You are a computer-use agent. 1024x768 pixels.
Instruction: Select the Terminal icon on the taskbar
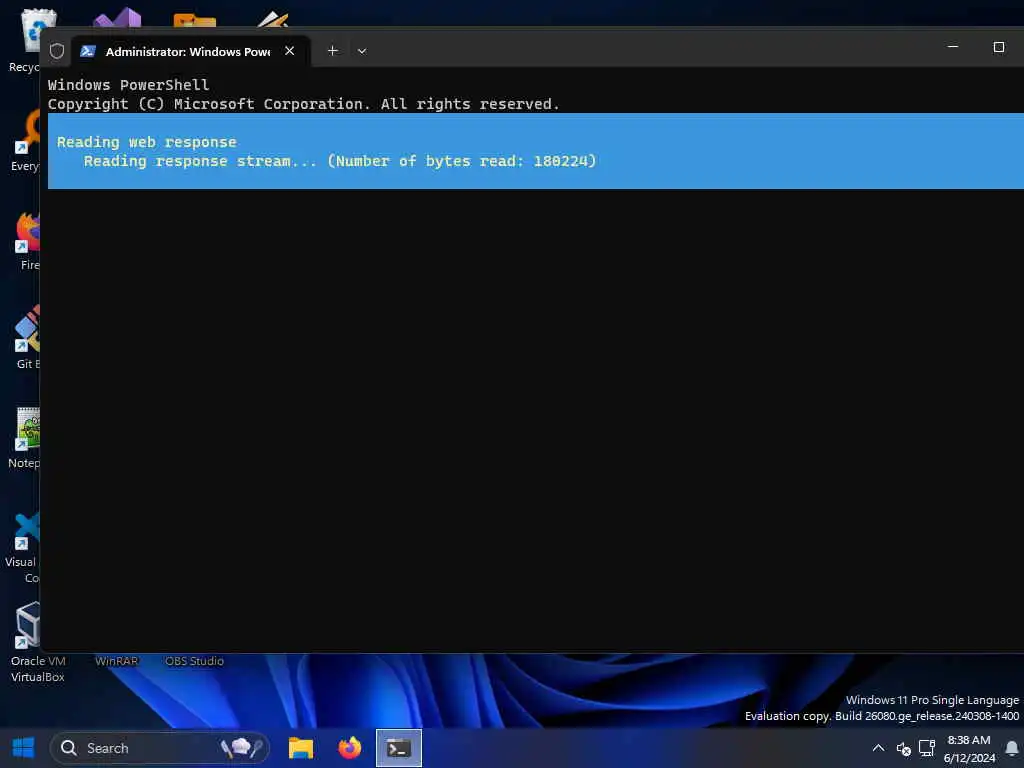pyautogui.click(x=399, y=748)
